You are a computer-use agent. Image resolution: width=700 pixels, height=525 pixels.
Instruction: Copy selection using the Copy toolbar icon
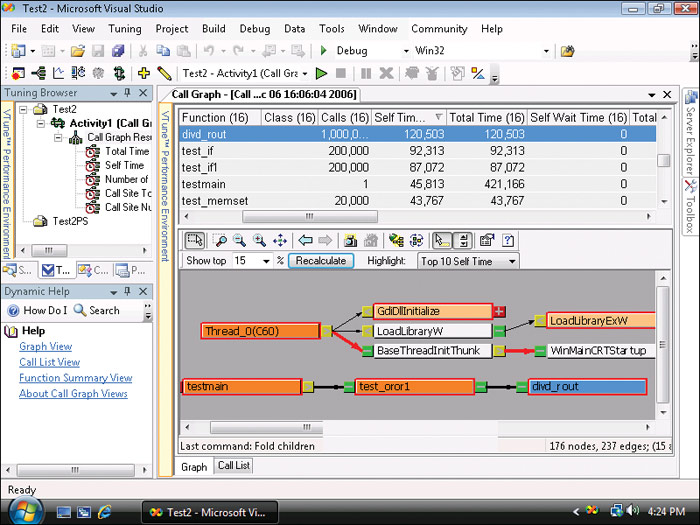coord(163,51)
